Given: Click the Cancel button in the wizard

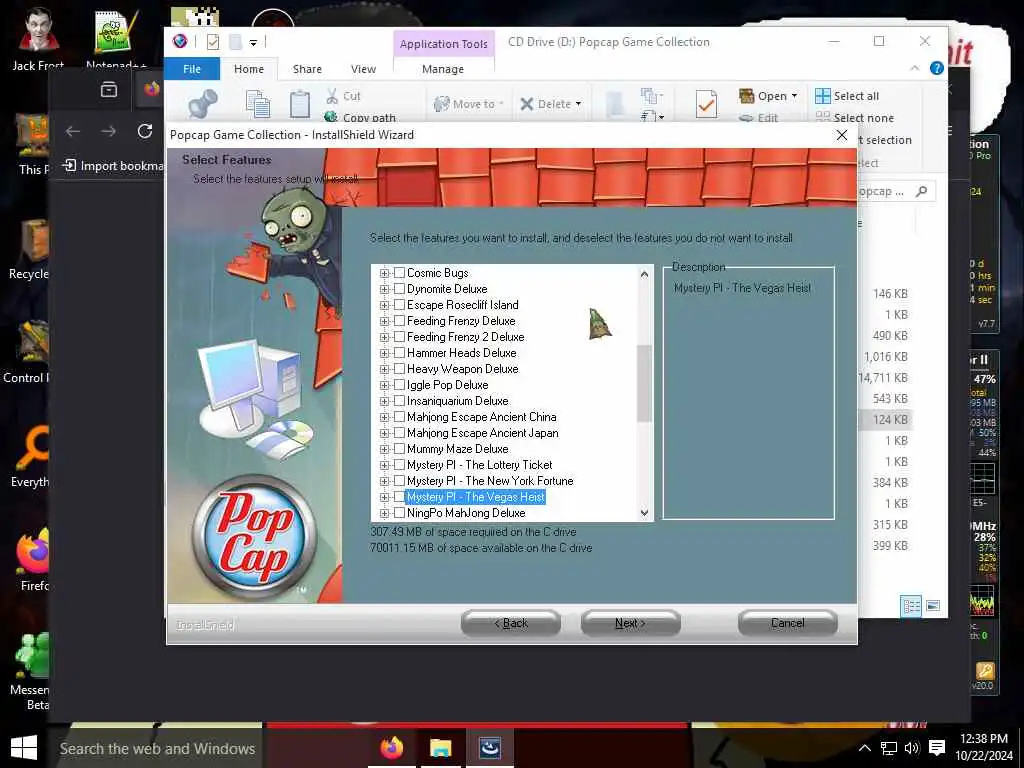Looking at the screenshot, I should click(x=788, y=623).
